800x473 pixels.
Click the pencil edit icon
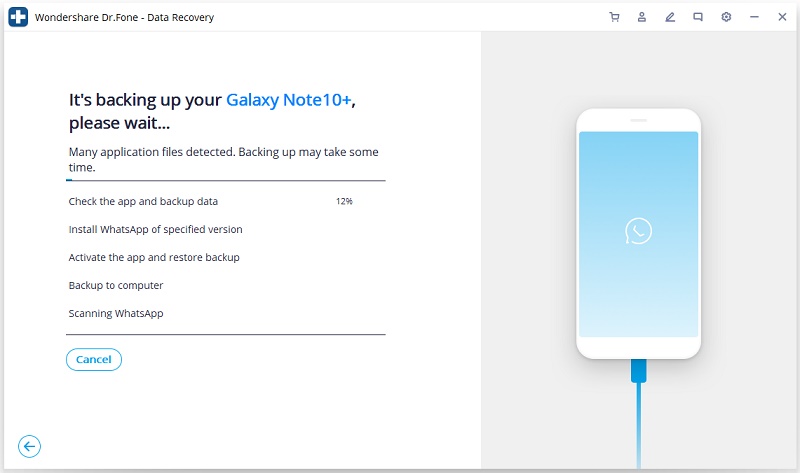click(670, 17)
